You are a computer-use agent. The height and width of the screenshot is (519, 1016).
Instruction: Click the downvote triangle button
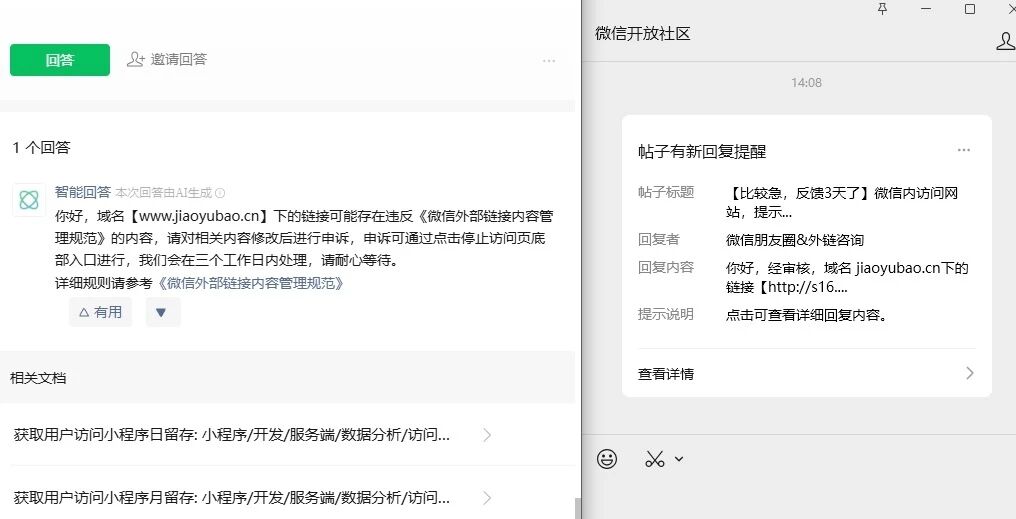click(163, 312)
